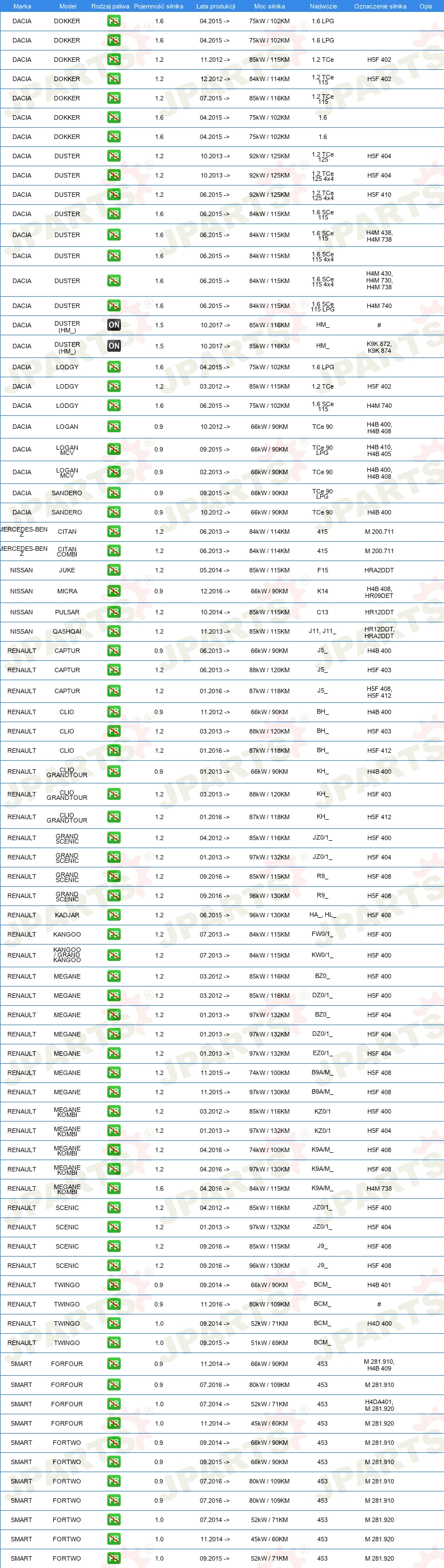Click the 'H4D 400' engine code cell

click(379, 1323)
